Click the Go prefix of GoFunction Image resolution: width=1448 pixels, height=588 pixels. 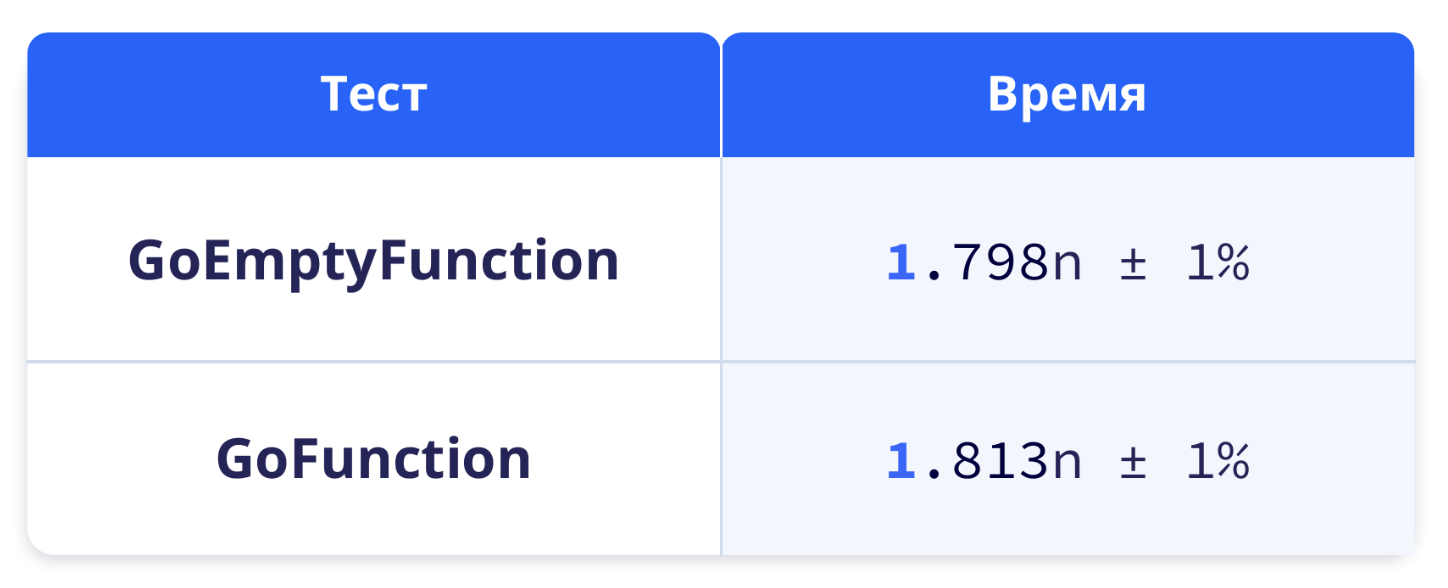tap(251, 459)
